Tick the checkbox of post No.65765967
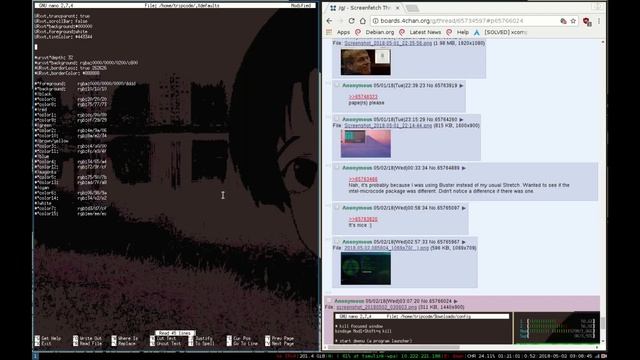The image size is (640, 360). click(x=337, y=242)
